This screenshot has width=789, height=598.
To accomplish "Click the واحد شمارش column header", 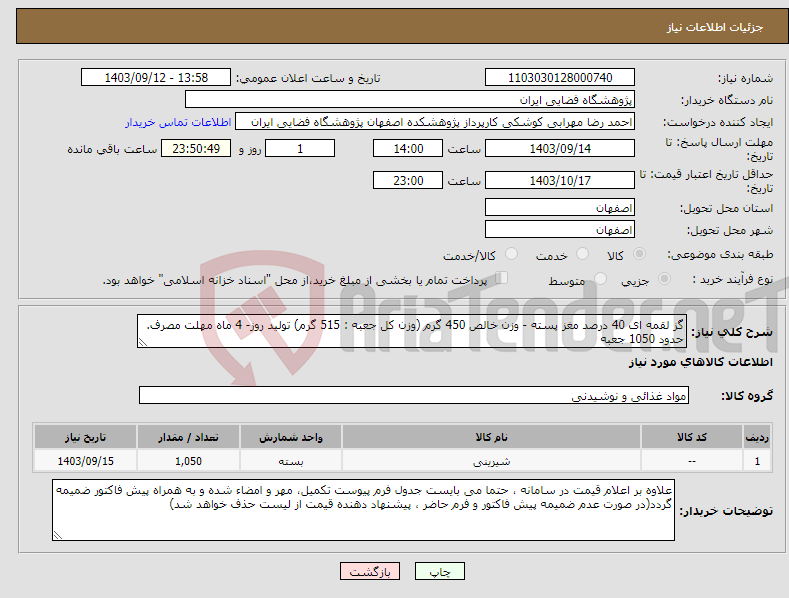I will [x=291, y=437].
